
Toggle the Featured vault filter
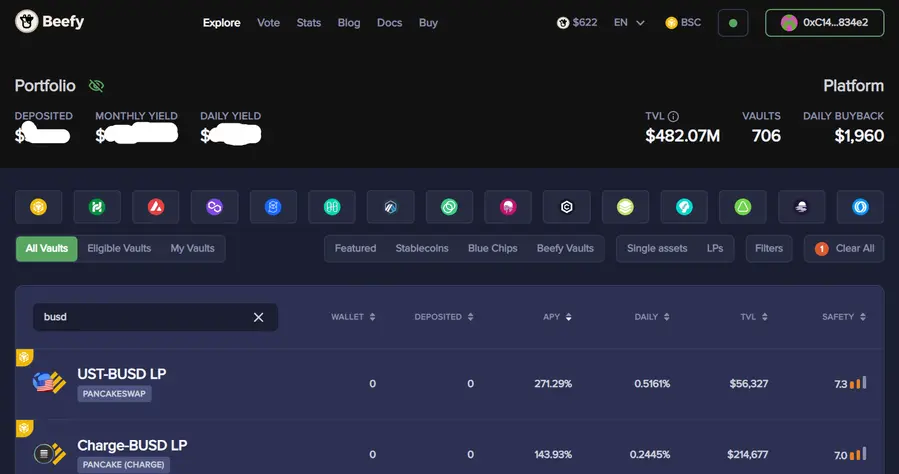point(355,249)
